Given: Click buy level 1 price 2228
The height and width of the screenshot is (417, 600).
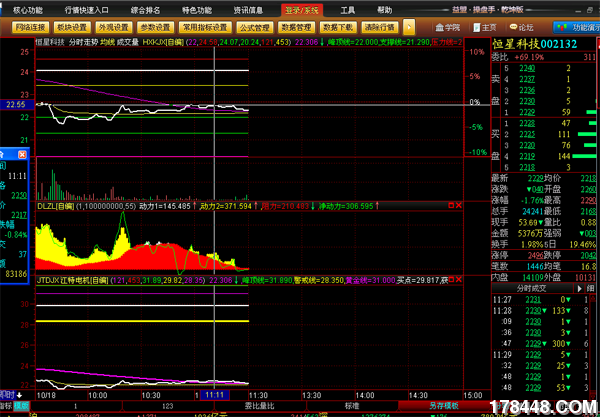Looking at the screenshot, I should (x=527, y=124).
